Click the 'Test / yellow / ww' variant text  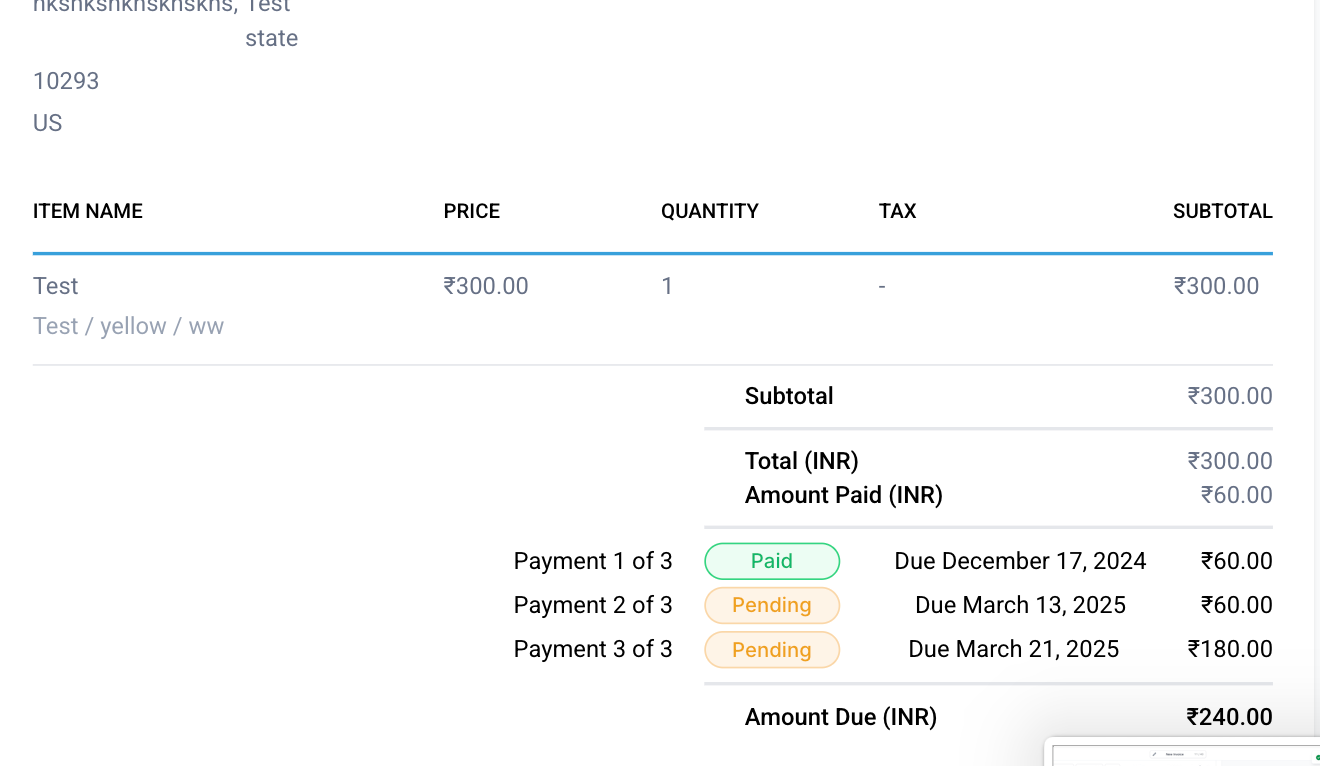pos(128,326)
